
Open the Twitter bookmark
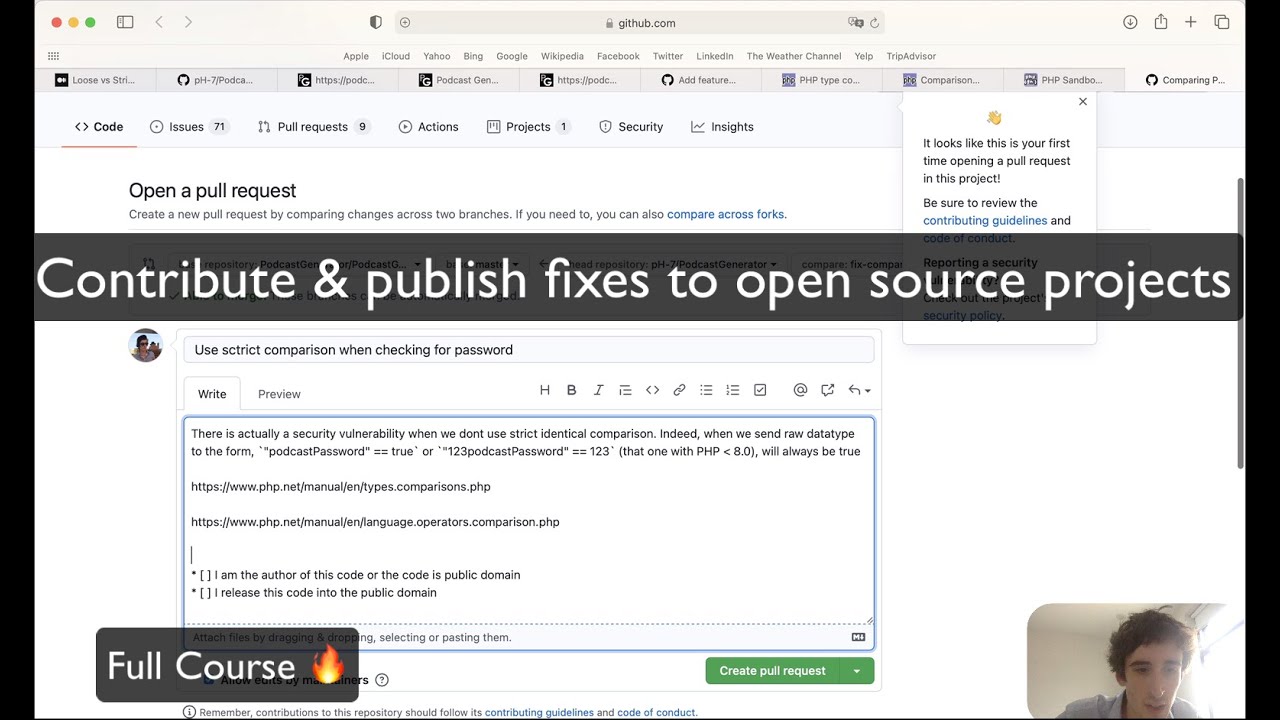(x=668, y=56)
